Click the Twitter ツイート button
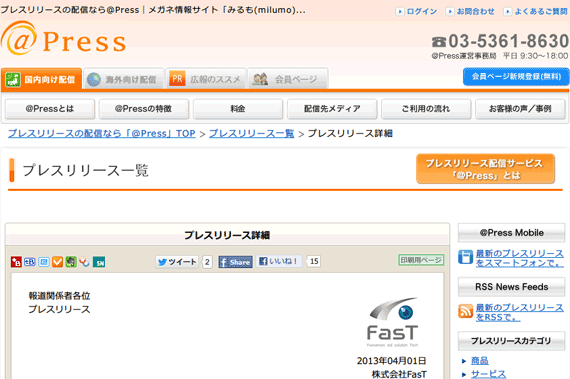 click(177, 262)
